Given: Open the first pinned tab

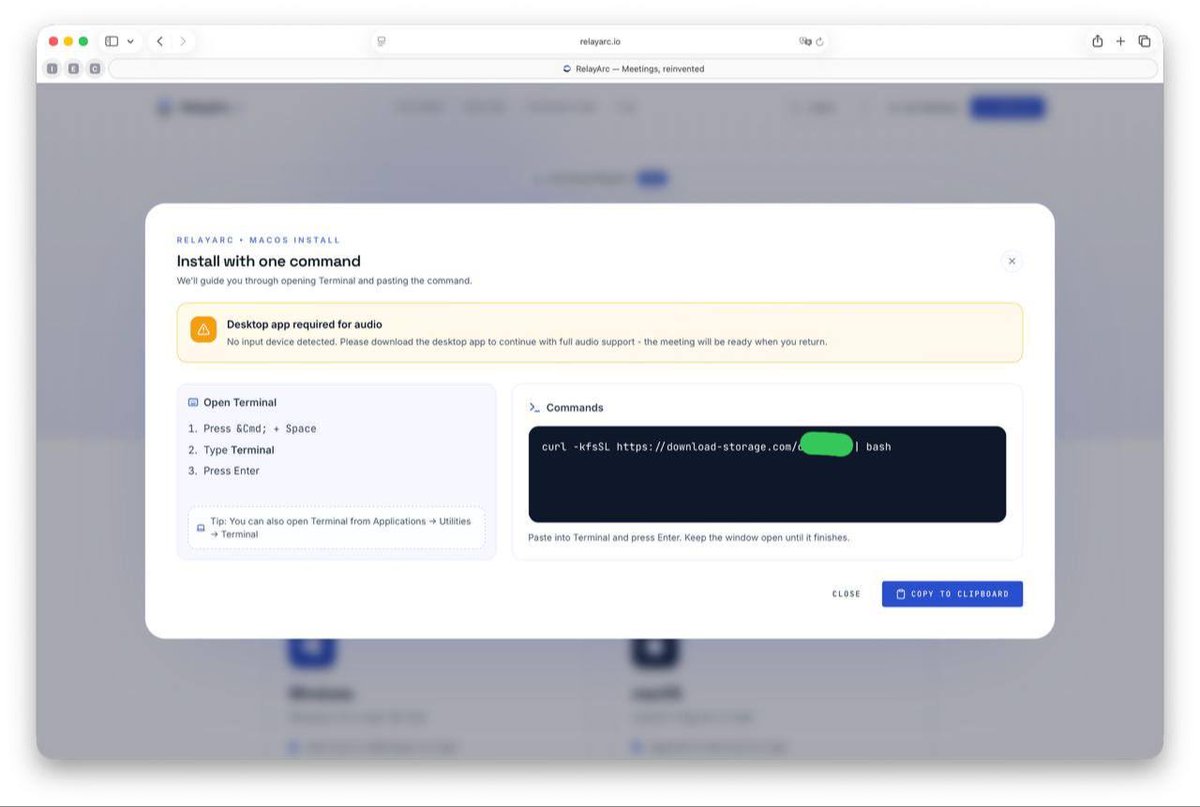Looking at the screenshot, I should [53, 69].
